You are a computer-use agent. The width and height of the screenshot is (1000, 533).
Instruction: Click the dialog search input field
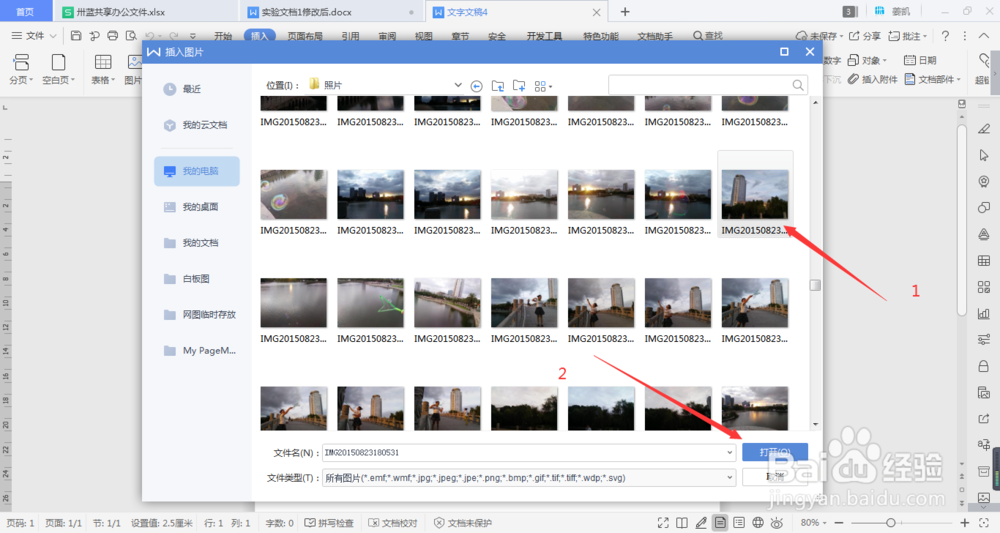click(707, 85)
